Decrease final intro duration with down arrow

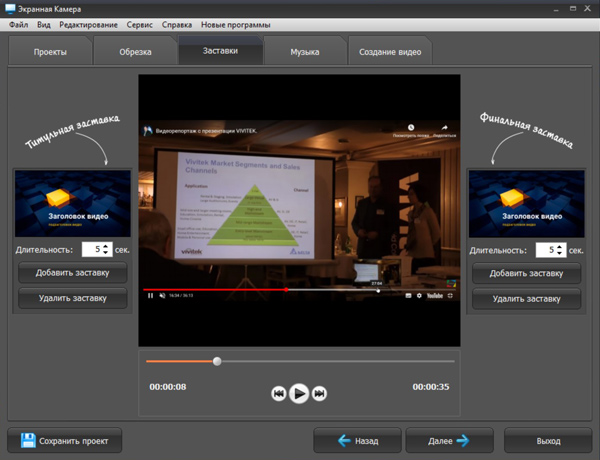559,253
